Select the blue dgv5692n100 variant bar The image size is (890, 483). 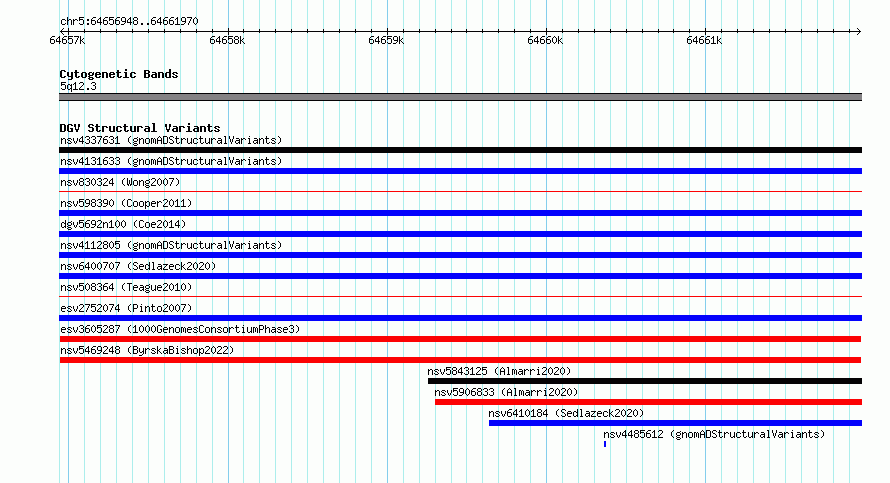pyautogui.click(x=460, y=234)
